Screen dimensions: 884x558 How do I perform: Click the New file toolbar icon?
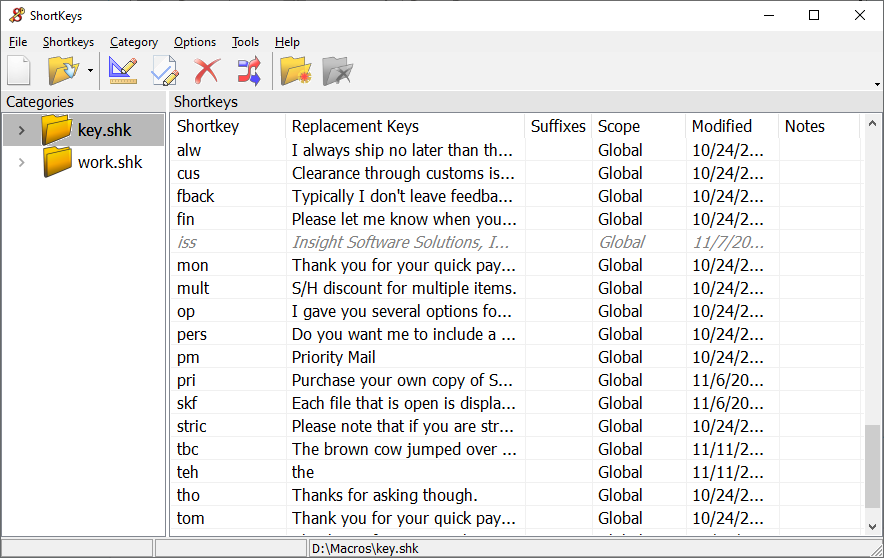pos(19,71)
